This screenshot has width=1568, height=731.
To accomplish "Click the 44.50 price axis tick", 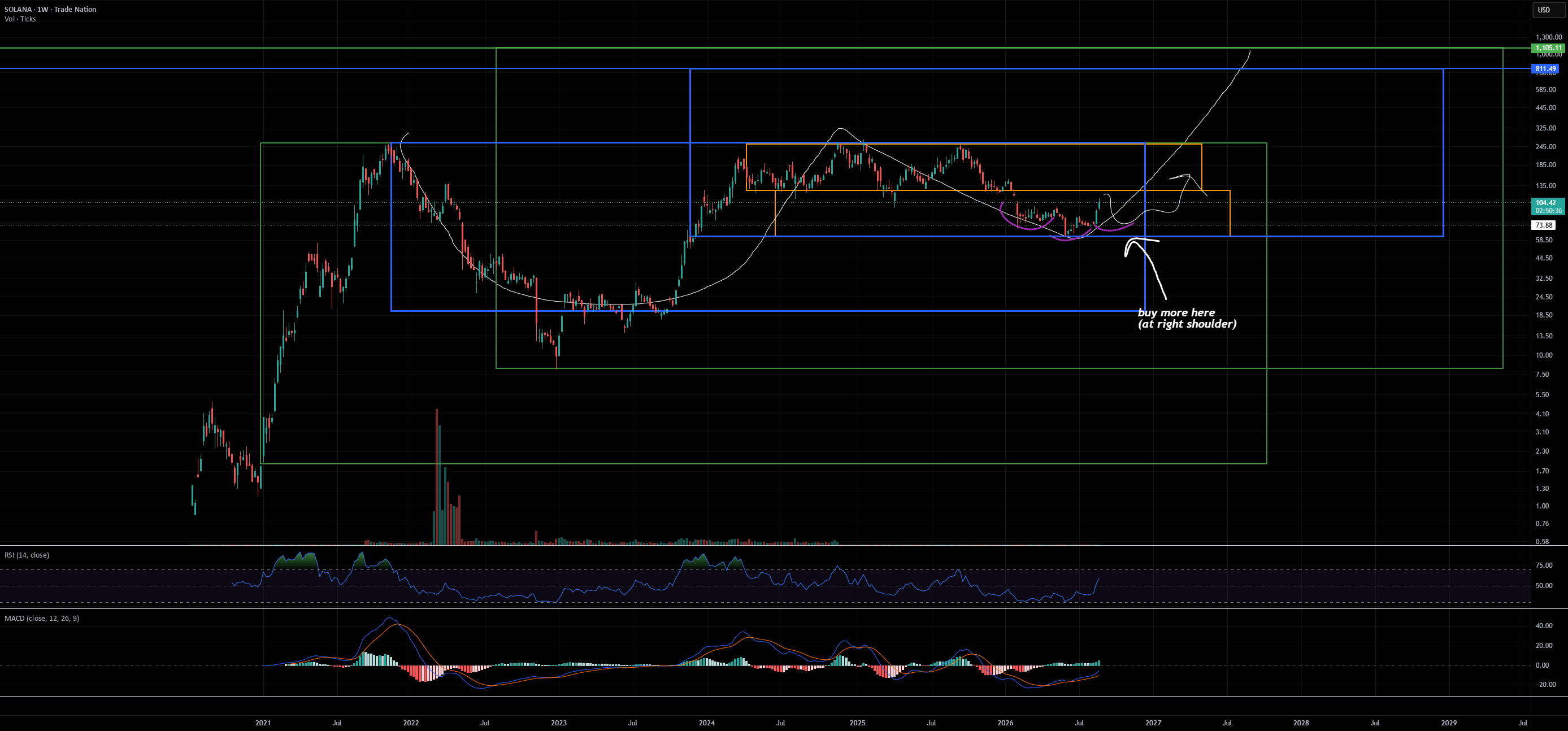I will click(x=1544, y=258).
